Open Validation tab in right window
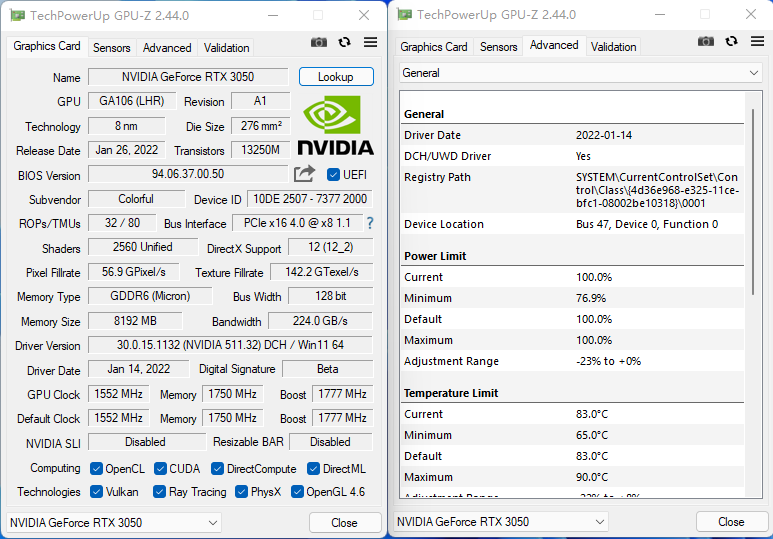 pos(613,47)
